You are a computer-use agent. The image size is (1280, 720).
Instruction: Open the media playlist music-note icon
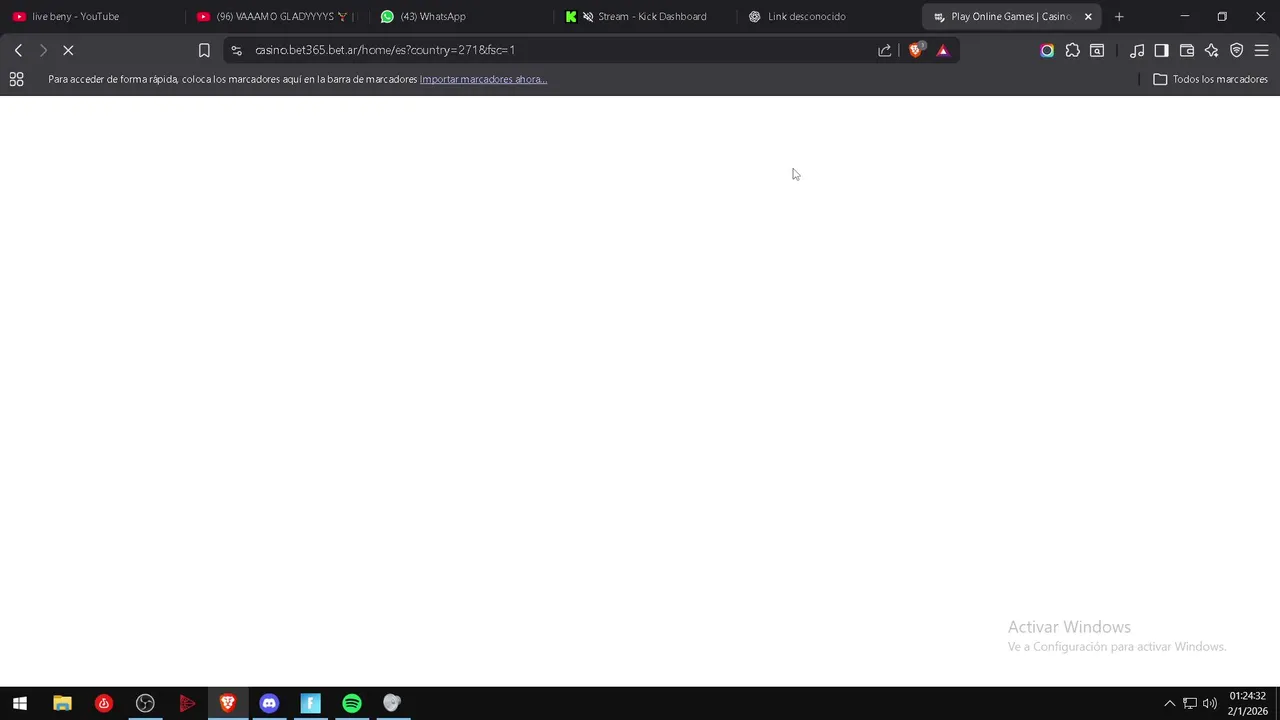pyautogui.click(x=1137, y=50)
